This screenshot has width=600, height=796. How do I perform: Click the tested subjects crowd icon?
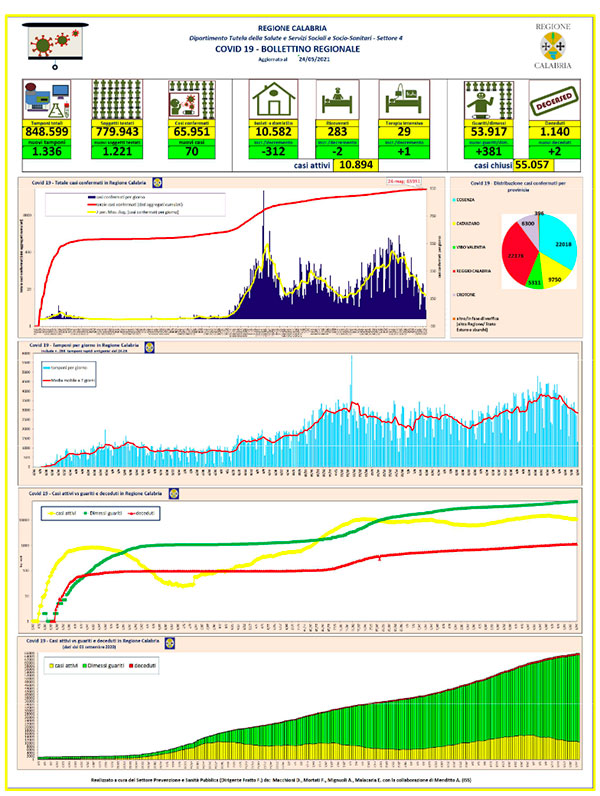pos(117,100)
